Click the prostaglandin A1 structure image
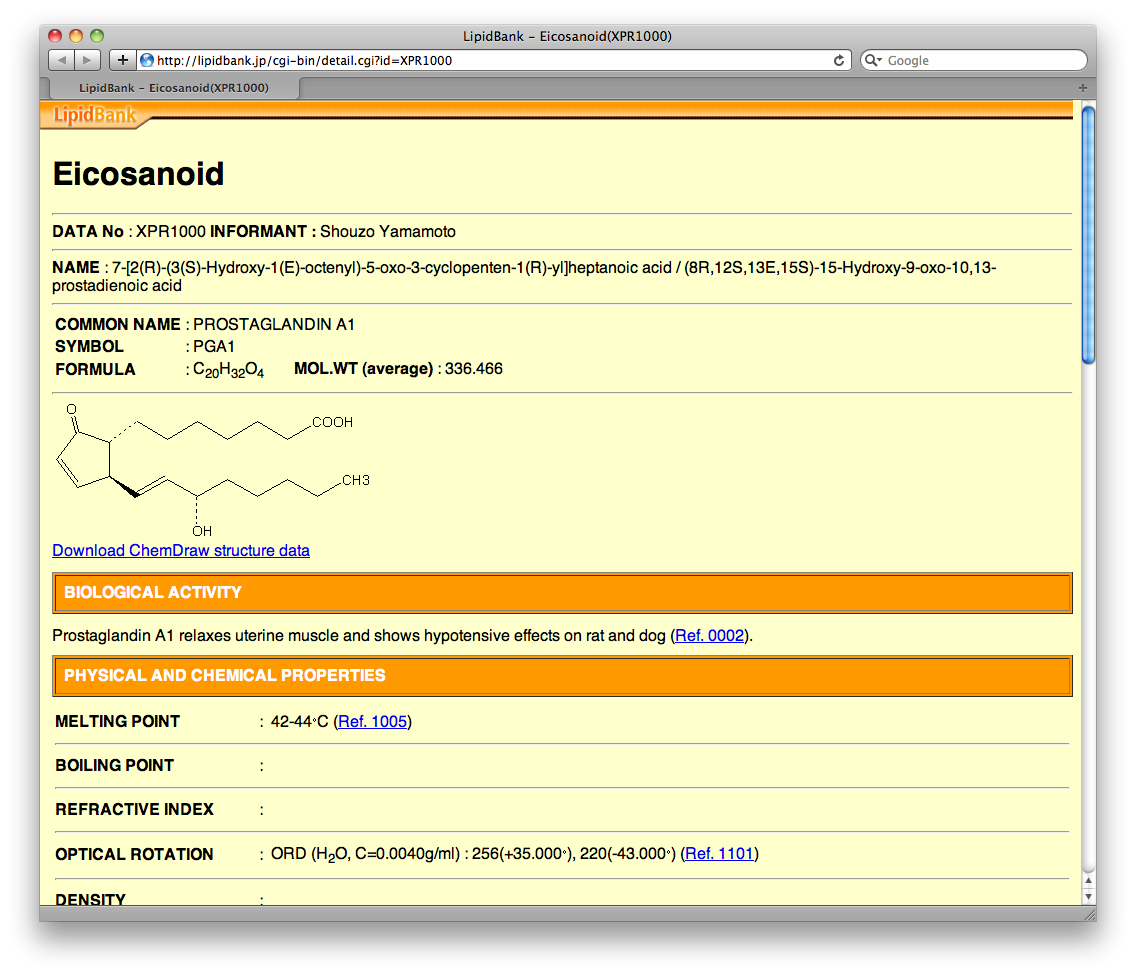 coord(212,470)
